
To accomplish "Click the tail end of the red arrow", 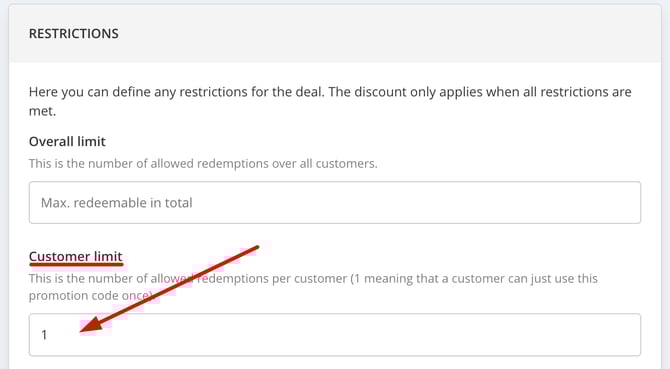I will [x=256, y=247].
